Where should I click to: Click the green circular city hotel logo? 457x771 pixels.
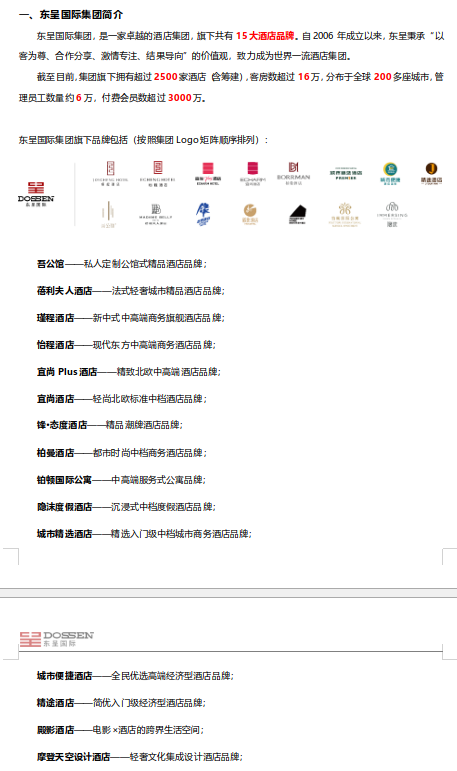click(x=391, y=173)
